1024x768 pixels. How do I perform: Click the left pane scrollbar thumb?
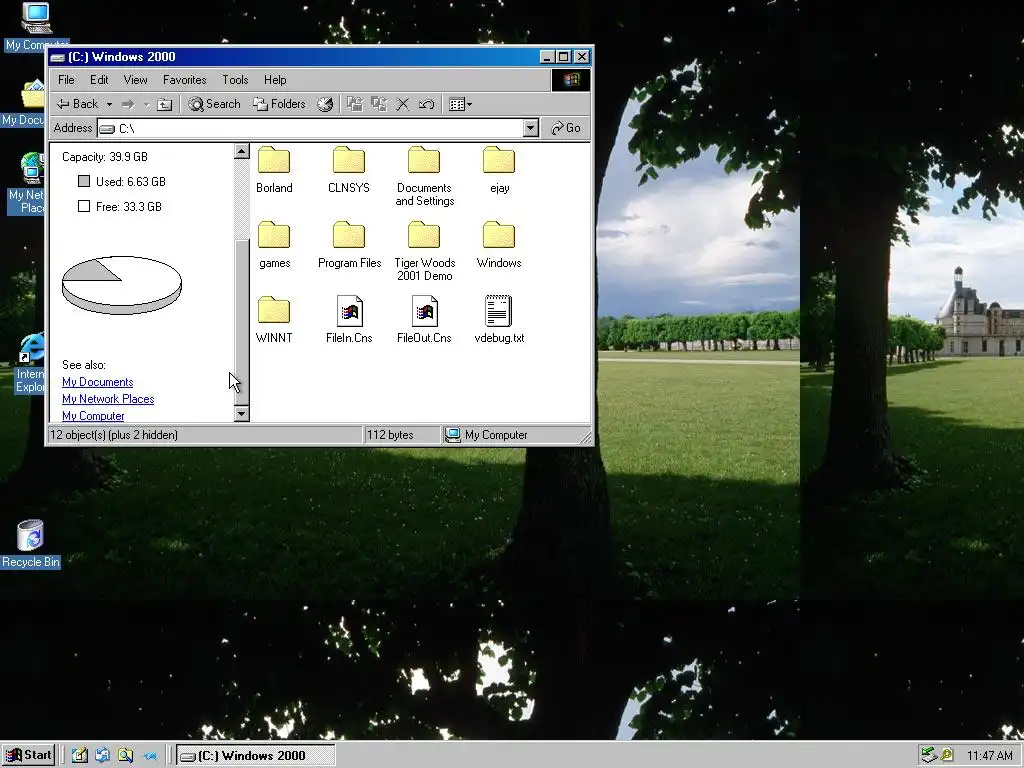[x=242, y=321]
